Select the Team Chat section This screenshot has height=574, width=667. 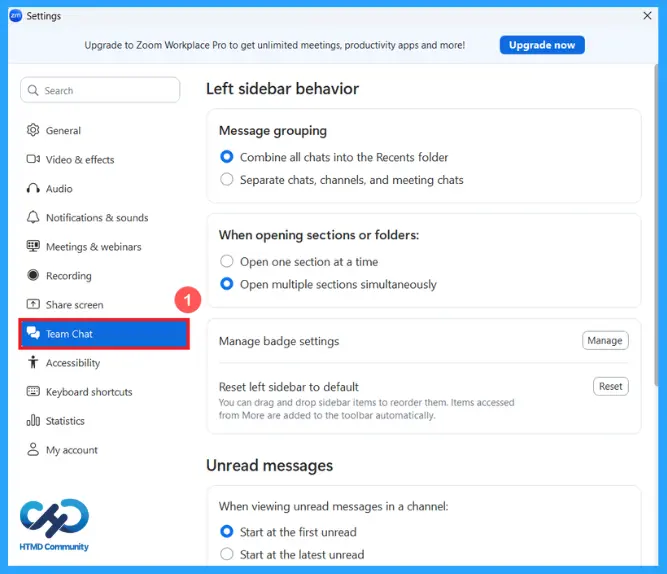pos(104,334)
